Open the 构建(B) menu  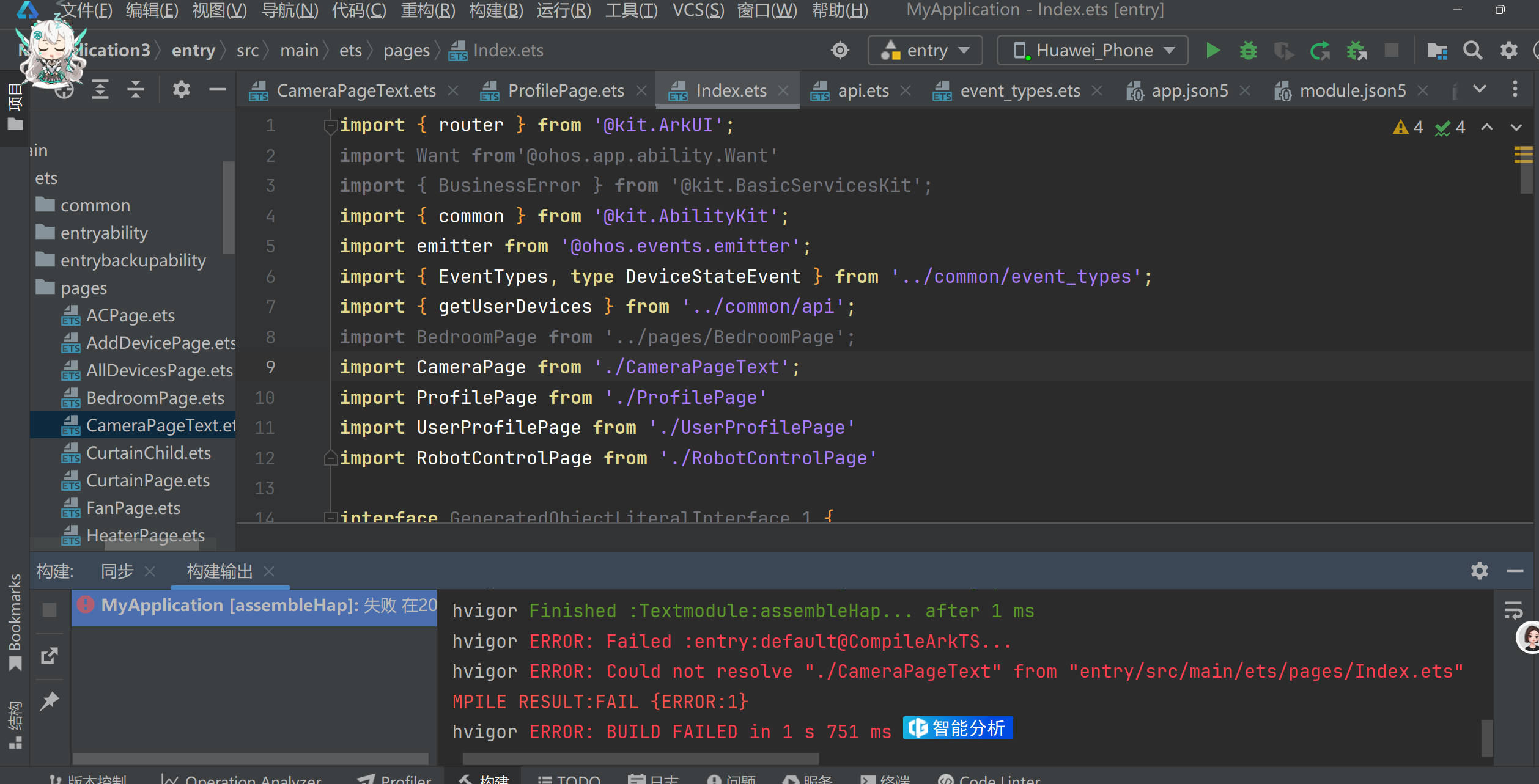496,10
